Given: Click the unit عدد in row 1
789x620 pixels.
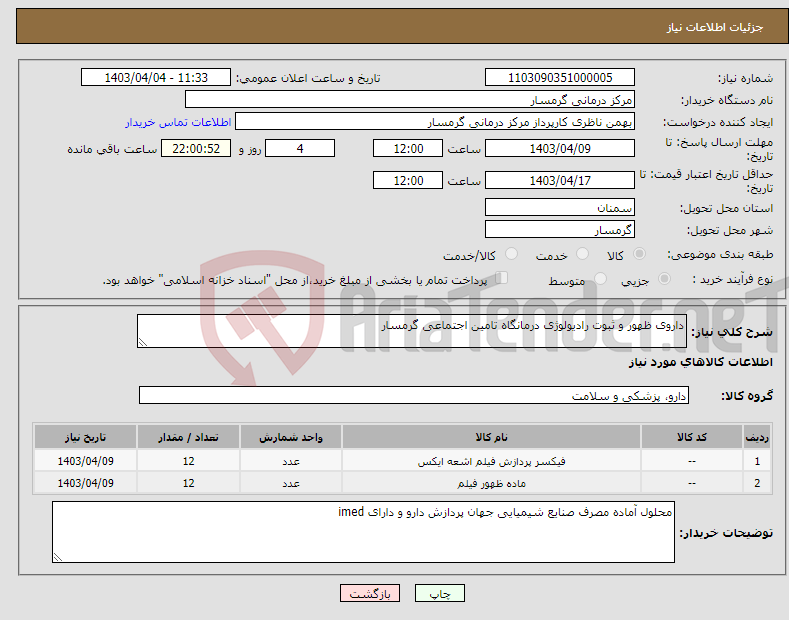Looking at the screenshot, I should (x=291, y=461).
